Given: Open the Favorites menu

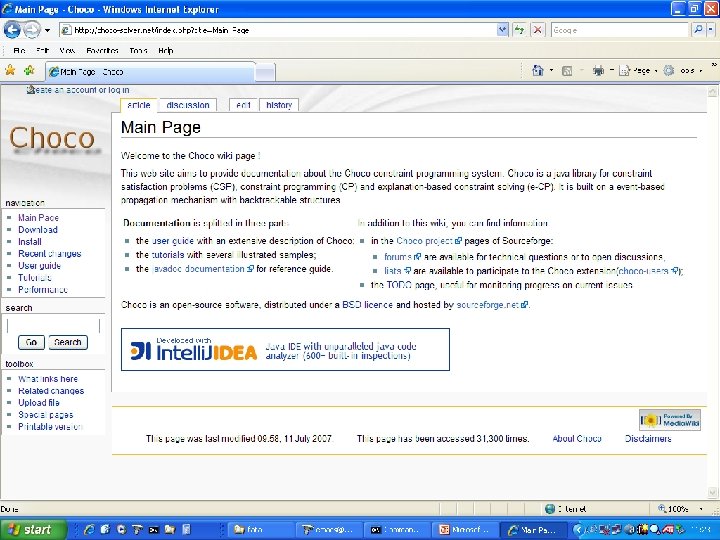Looking at the screenshot, I should pyautogui.click(x=102, y=51).
